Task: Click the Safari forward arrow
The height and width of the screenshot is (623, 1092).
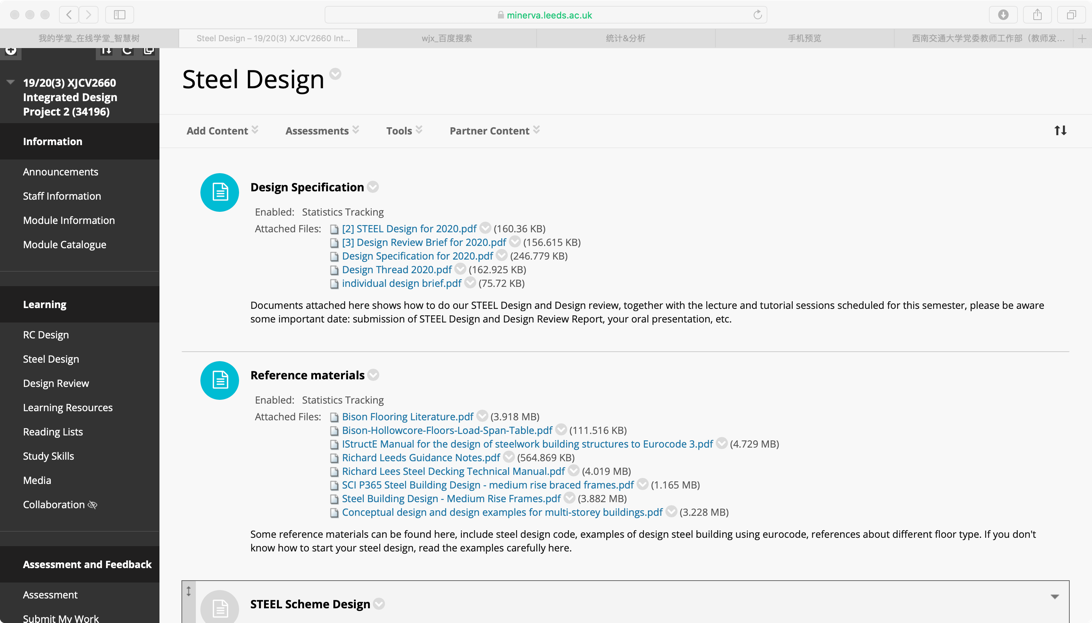Action: click(88, 15)
